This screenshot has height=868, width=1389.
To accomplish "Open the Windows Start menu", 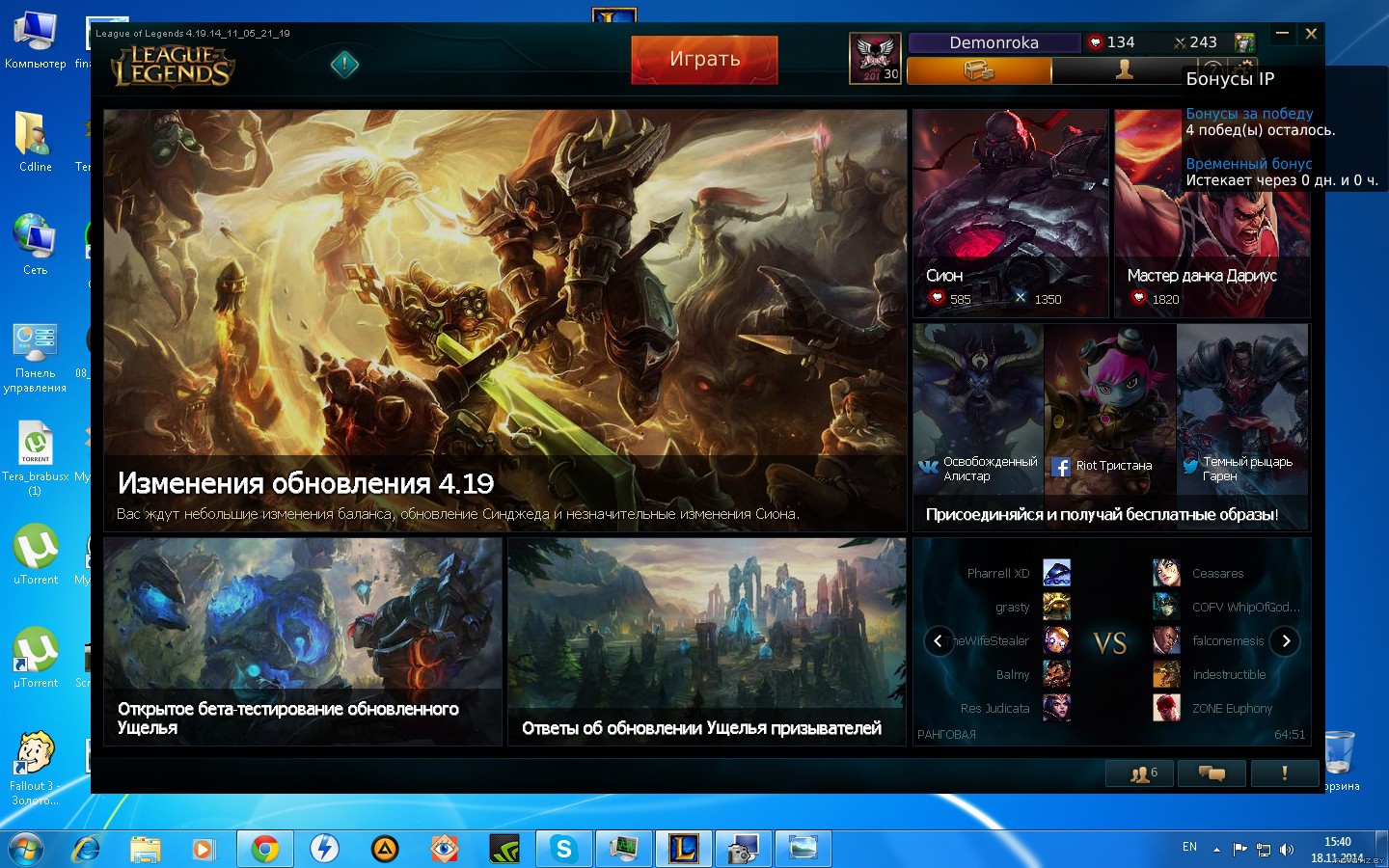I will [26, 849].
